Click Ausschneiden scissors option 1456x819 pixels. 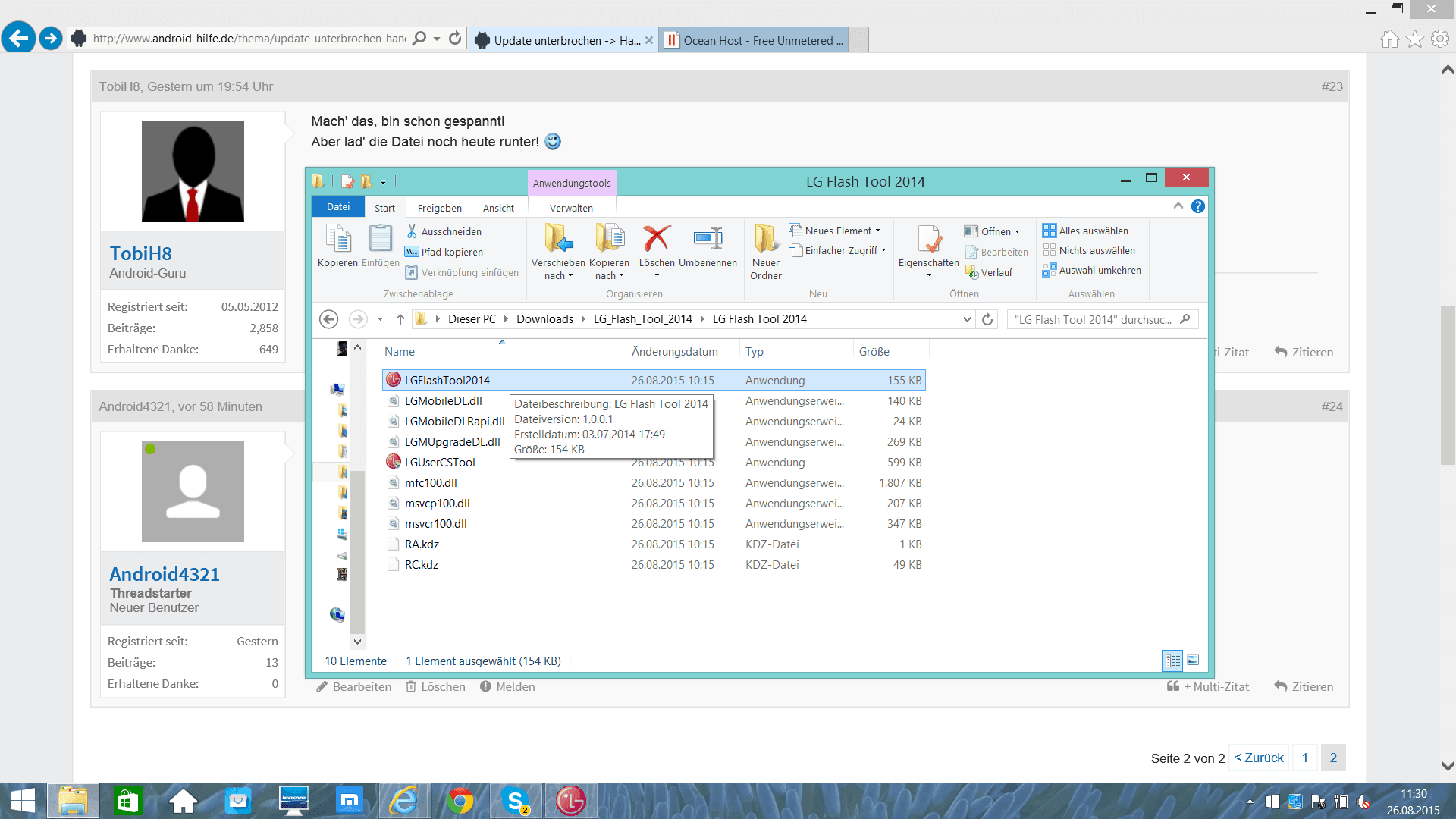click(x=444, y=231)
